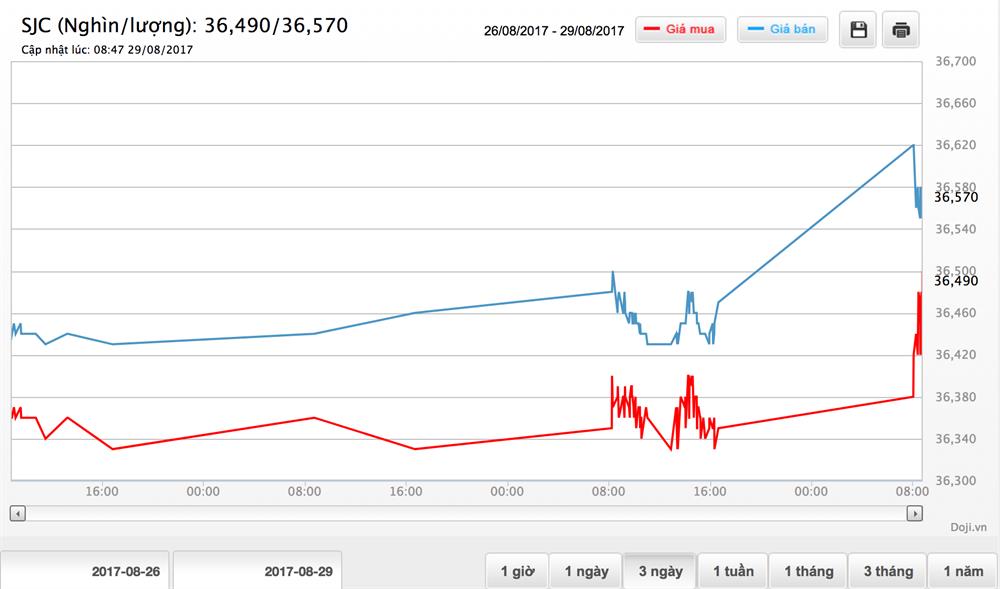Switch chart to 3 tháng range

coord(887,571)
